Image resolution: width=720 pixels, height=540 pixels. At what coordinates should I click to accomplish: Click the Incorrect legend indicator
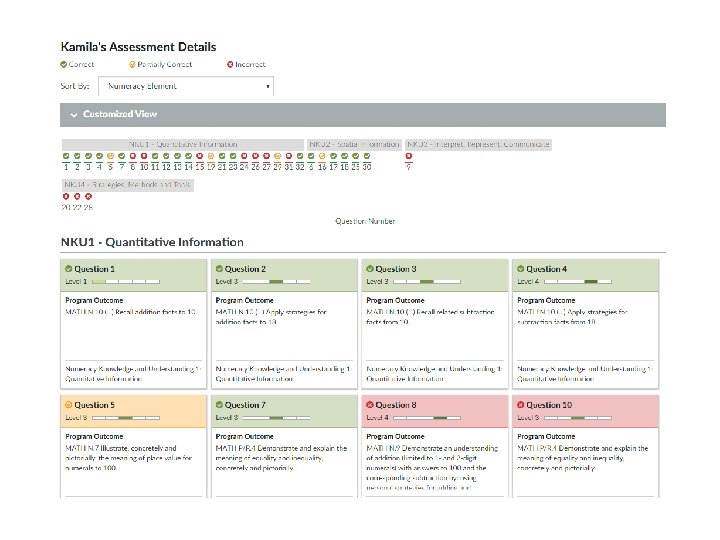coord(230,64)
